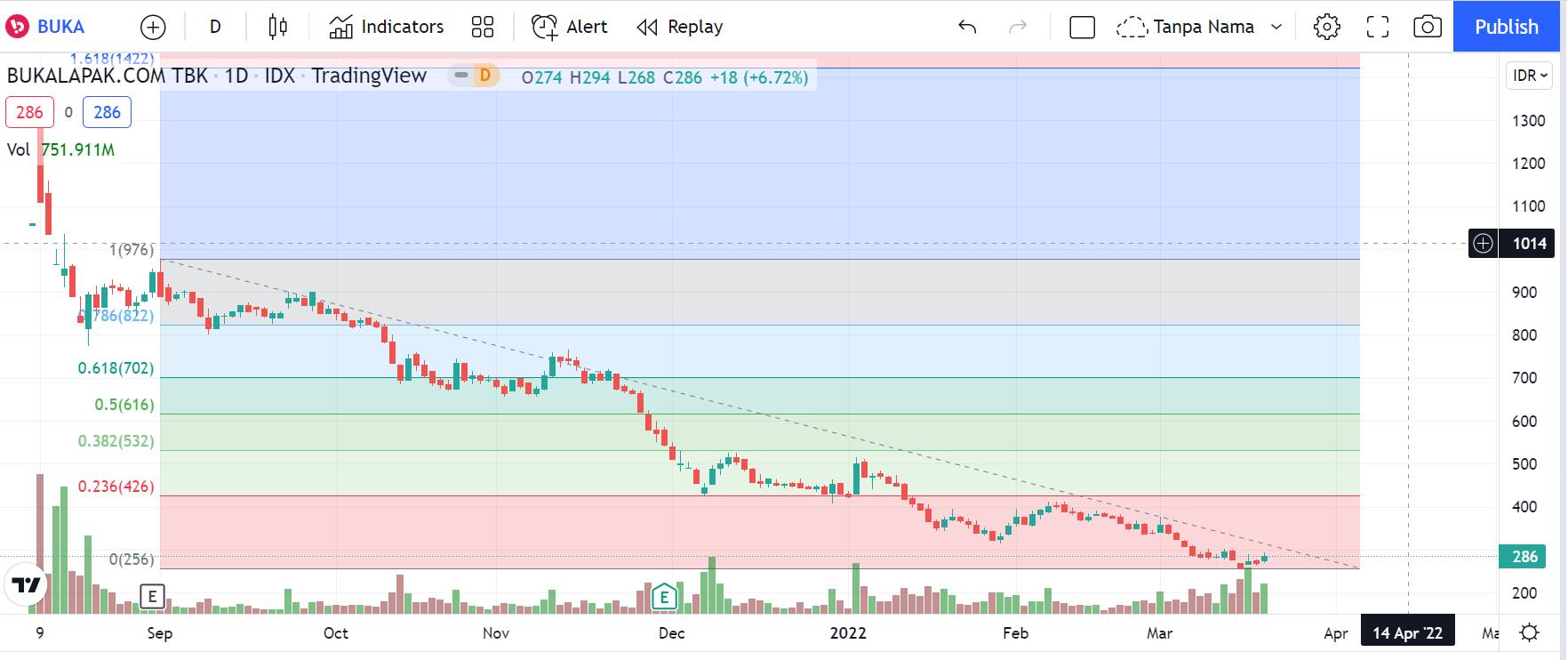Enter fullscreen mode

coord(1378,28)
